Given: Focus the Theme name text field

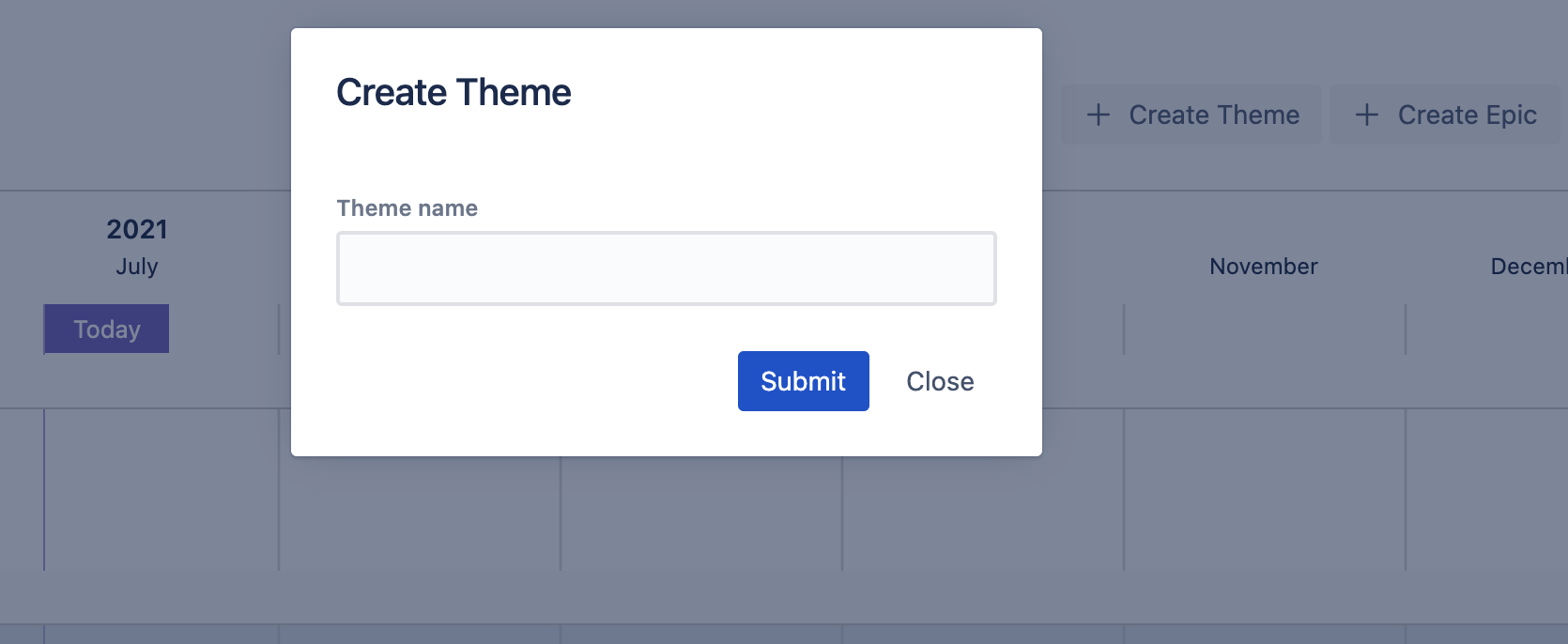Looking at the screenshot, I should coord(666,268).
